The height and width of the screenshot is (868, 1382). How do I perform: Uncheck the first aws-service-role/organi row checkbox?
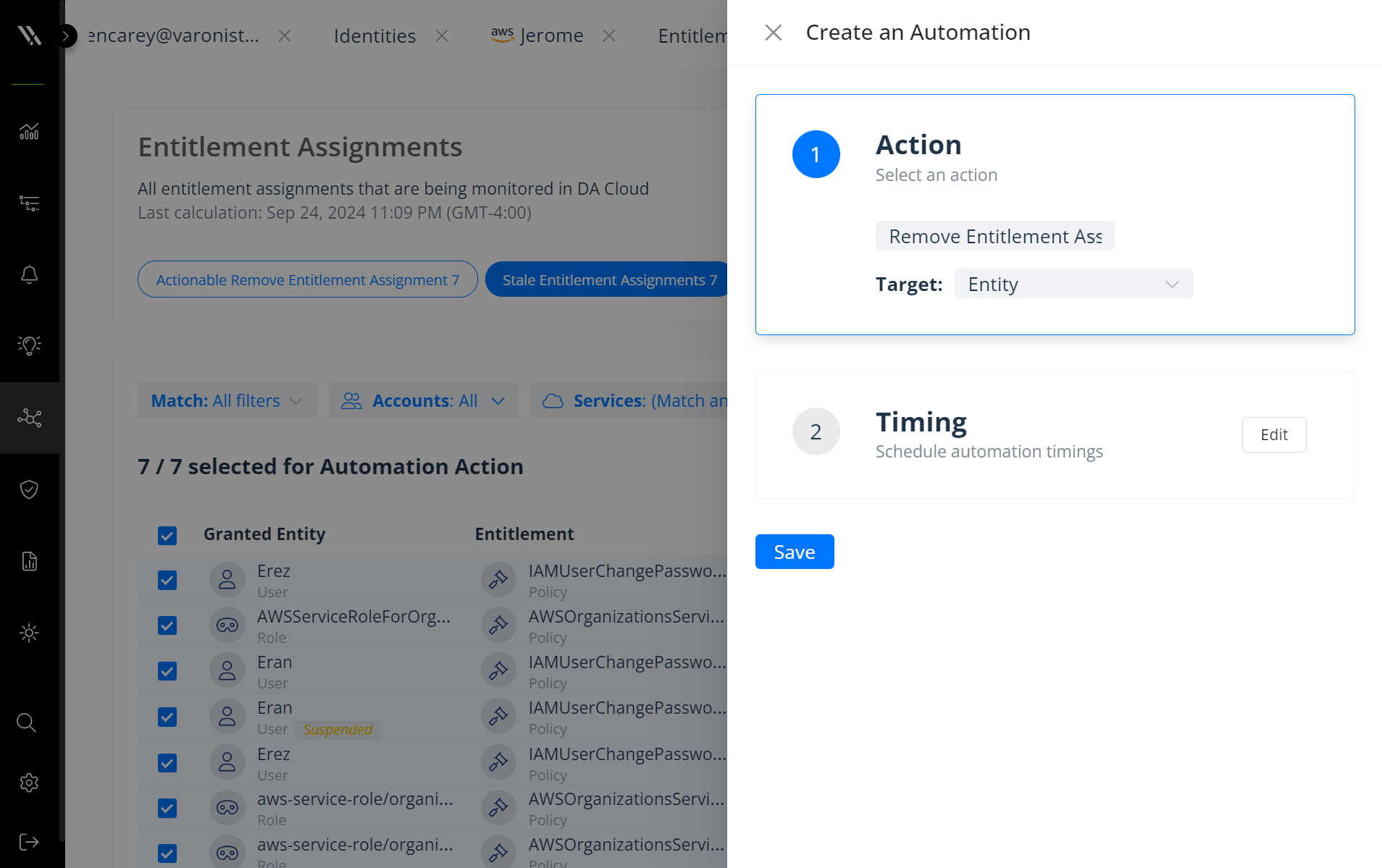click(x=167, y=808)
